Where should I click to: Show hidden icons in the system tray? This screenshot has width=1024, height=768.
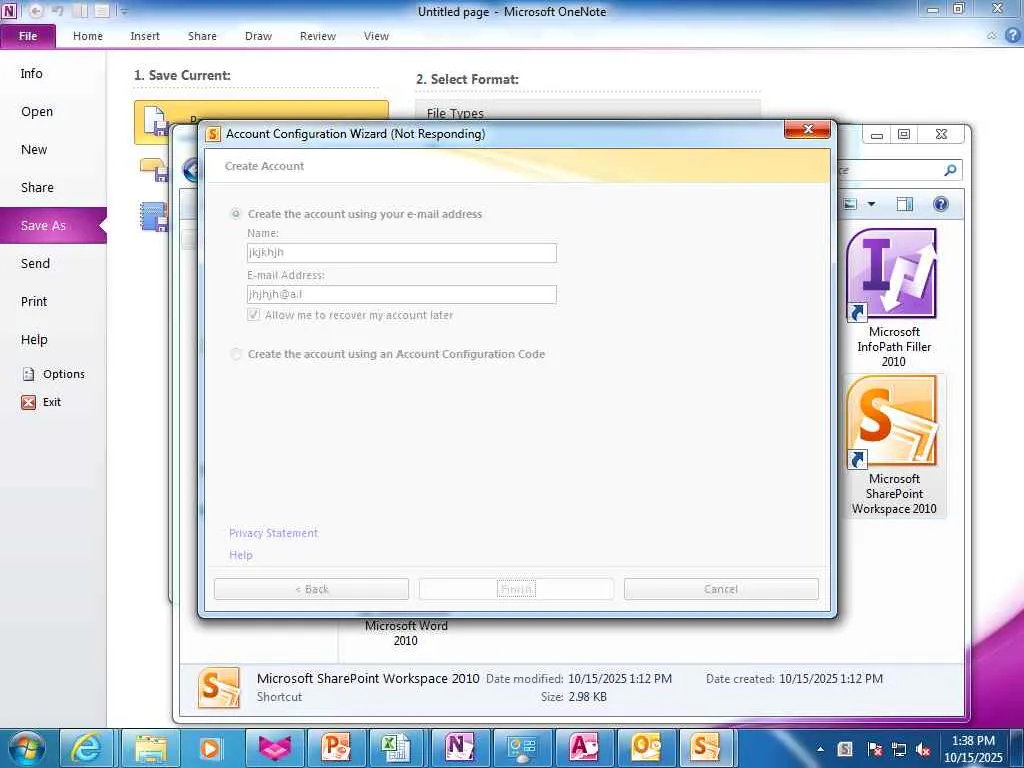[x=820, y=749]
